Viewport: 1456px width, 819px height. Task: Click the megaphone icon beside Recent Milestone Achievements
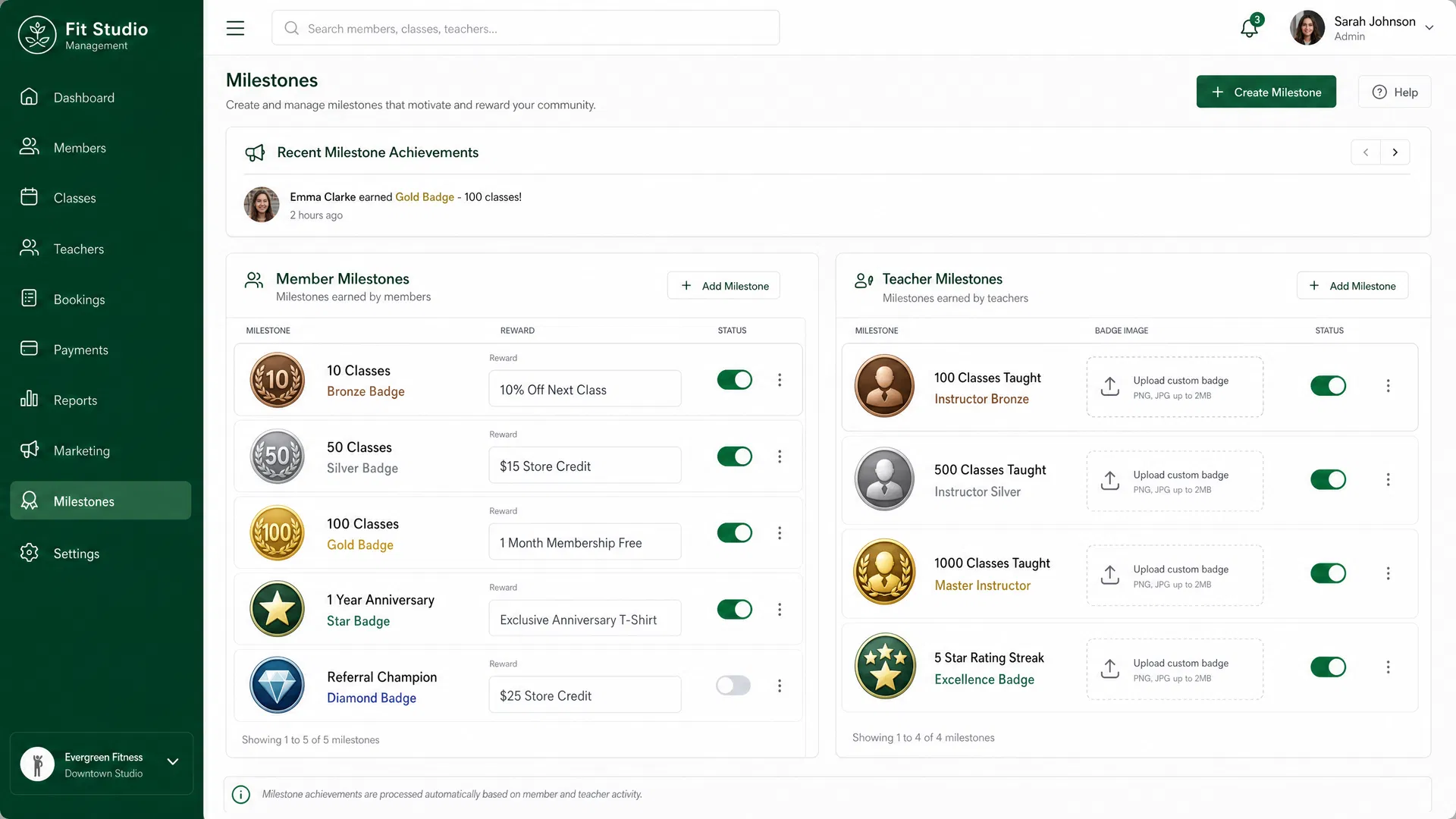255,152
